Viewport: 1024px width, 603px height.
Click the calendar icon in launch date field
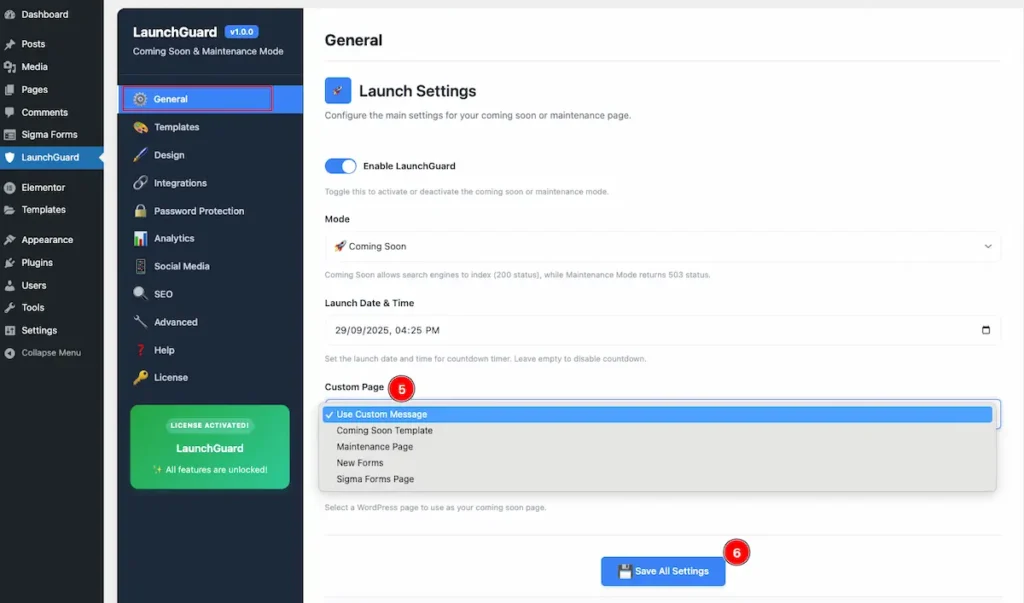point(985,330)
